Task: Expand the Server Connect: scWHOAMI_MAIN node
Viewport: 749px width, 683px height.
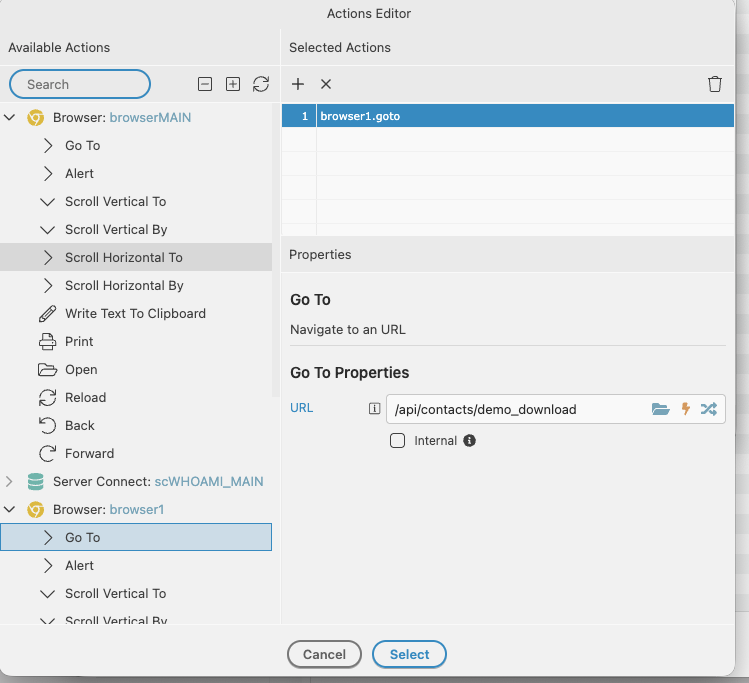Action: click(x=10, y=482)
